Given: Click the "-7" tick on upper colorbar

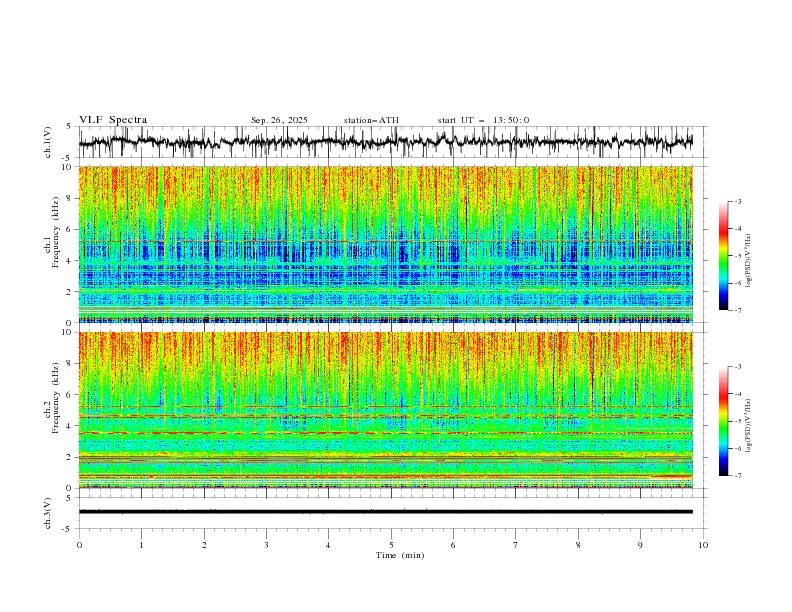Looking at the screenshot, I should tap(737, 310).
